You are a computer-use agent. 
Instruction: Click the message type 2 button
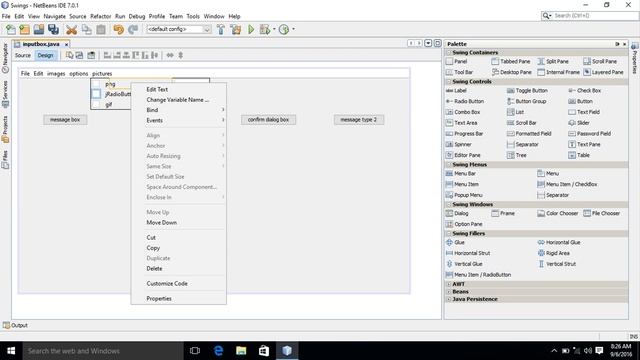click(358, 120)
